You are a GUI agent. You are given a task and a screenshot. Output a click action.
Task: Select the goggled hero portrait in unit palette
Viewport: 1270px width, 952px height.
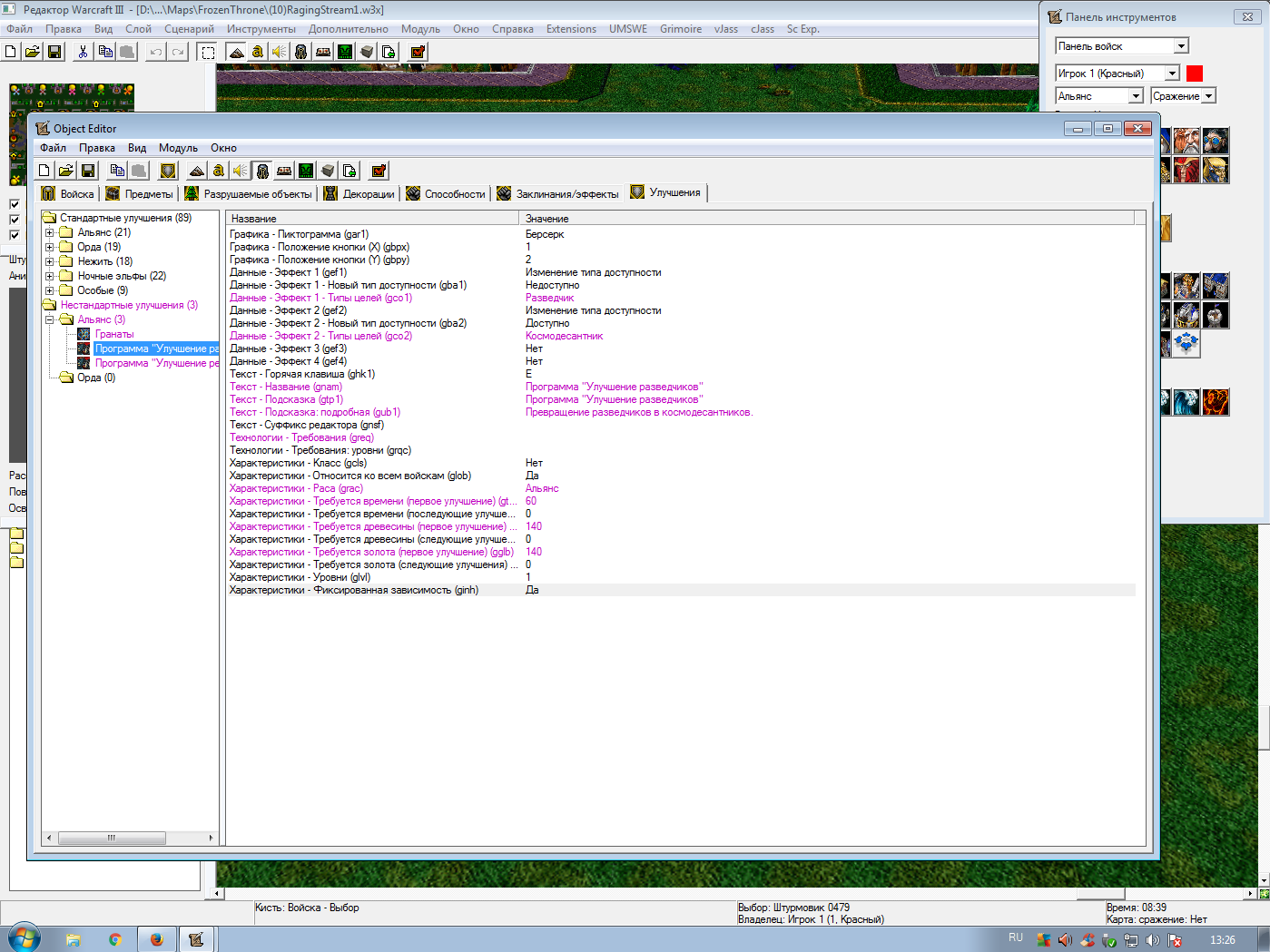1216,141
